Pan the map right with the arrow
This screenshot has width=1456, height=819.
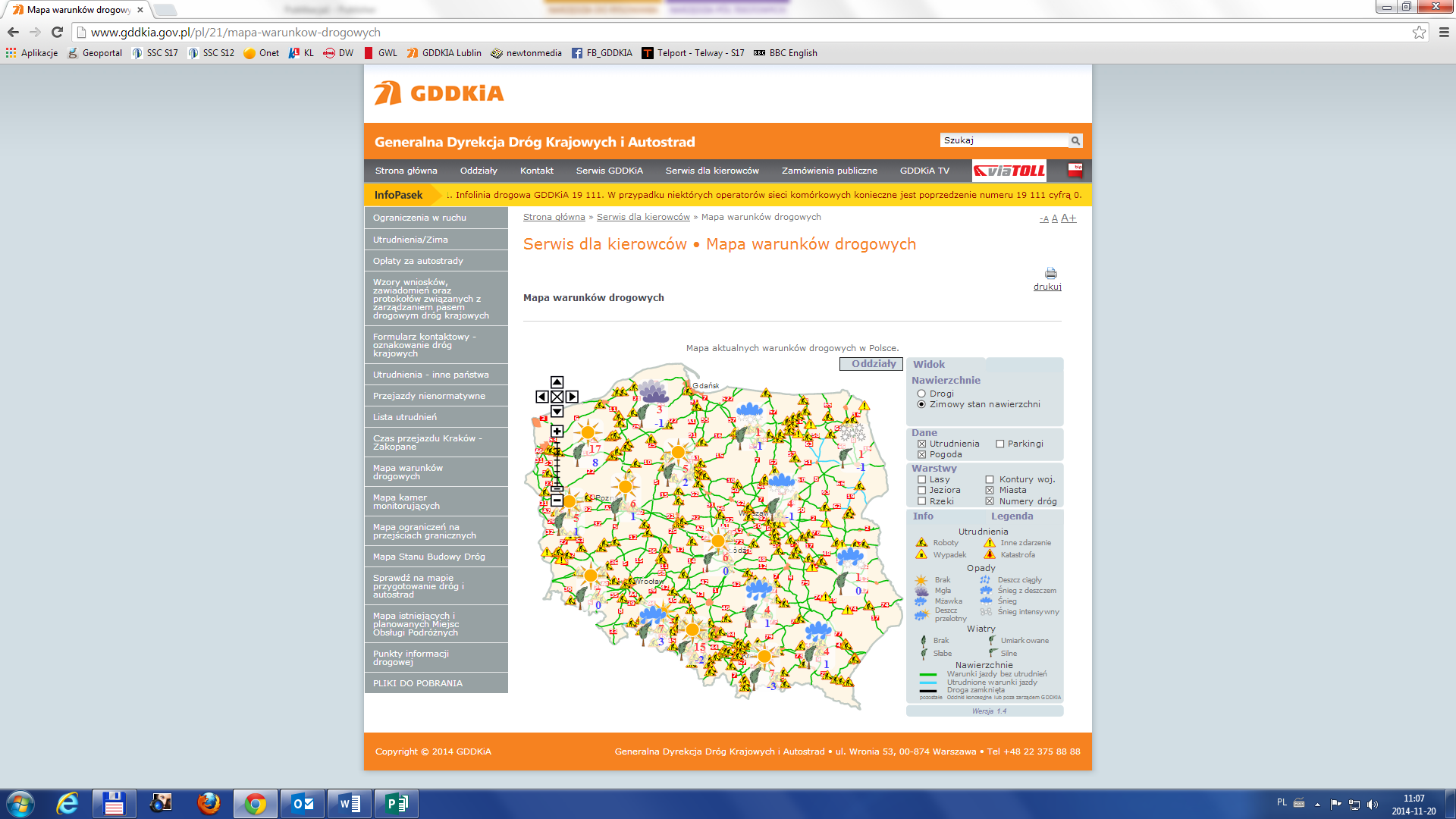tap(572, 397)
